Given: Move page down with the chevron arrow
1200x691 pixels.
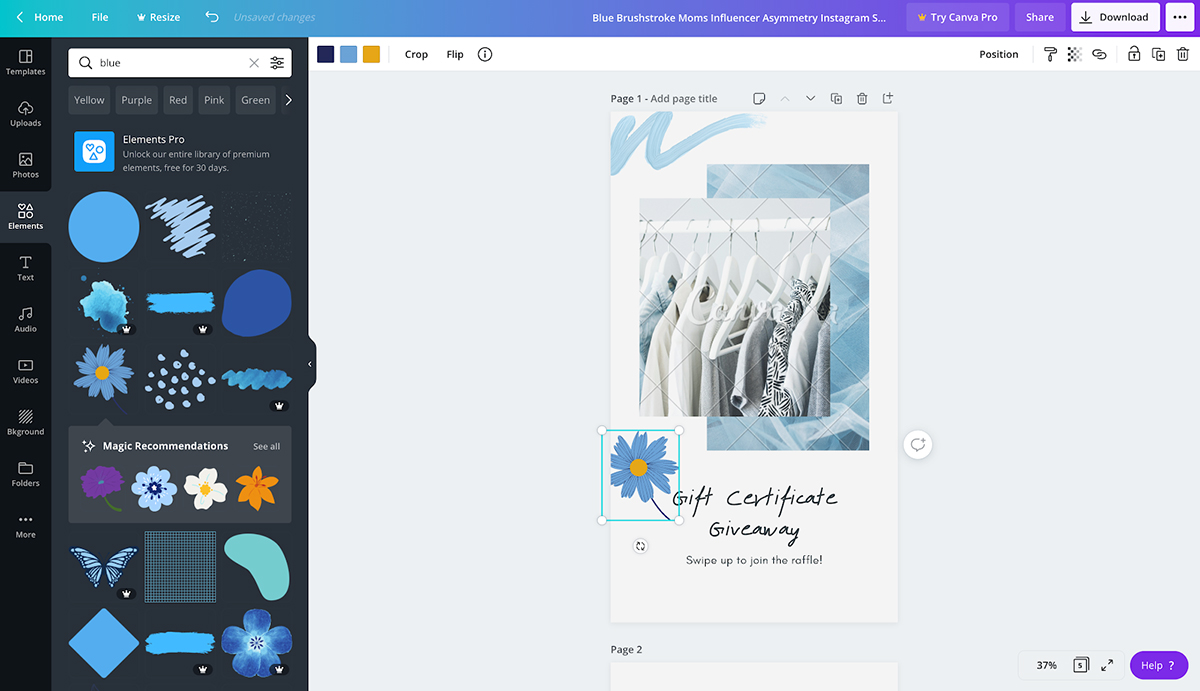Looking at the screenshot, I should [810, 99].
